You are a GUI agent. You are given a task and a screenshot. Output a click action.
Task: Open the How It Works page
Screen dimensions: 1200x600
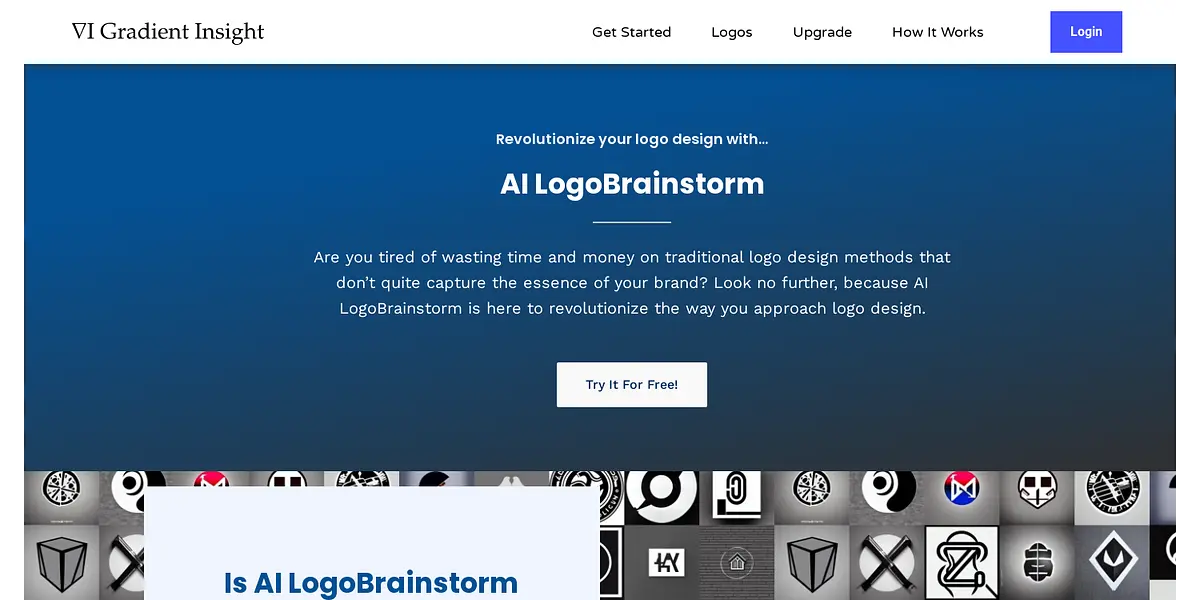click(937, 32)
